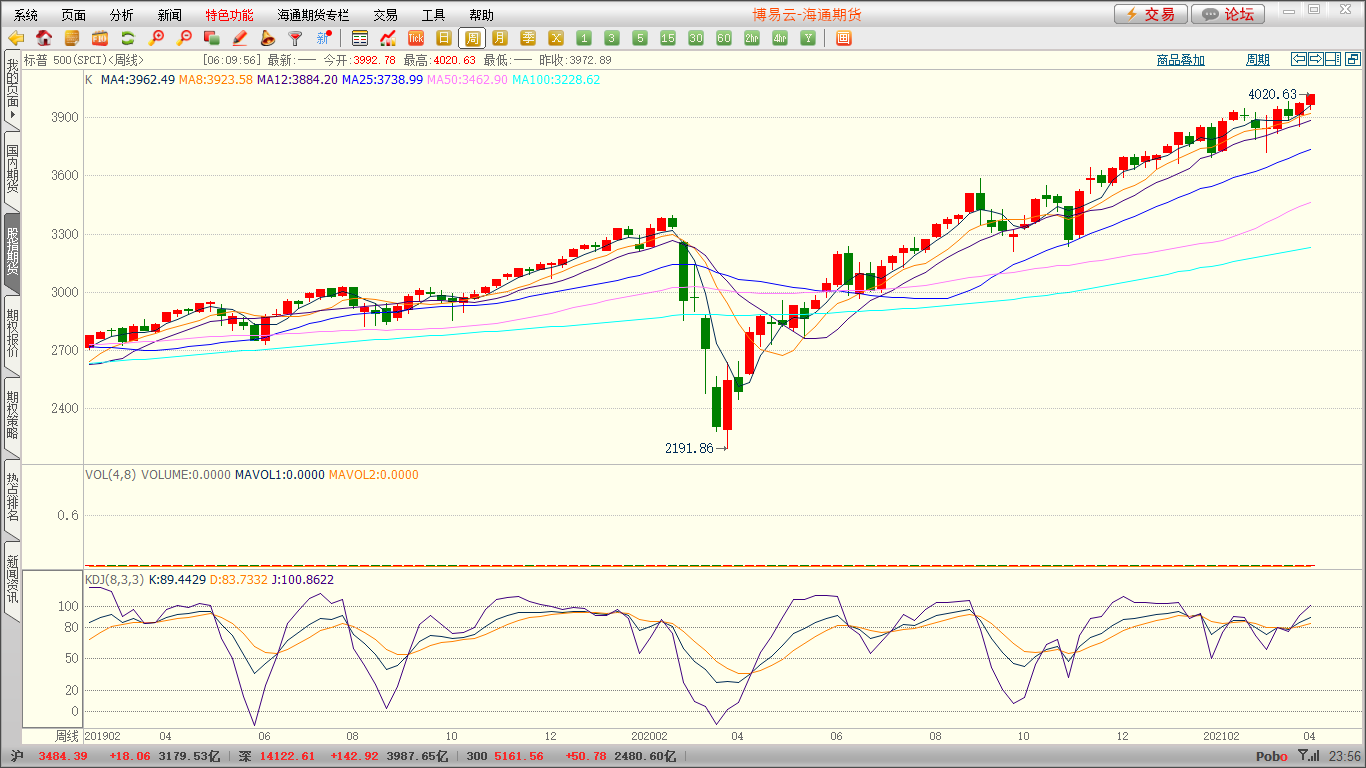Image resolution: width=1366 pixels, height=768 pixels.
Task: Select the 4hr period
Action: (x=780, y=38)
